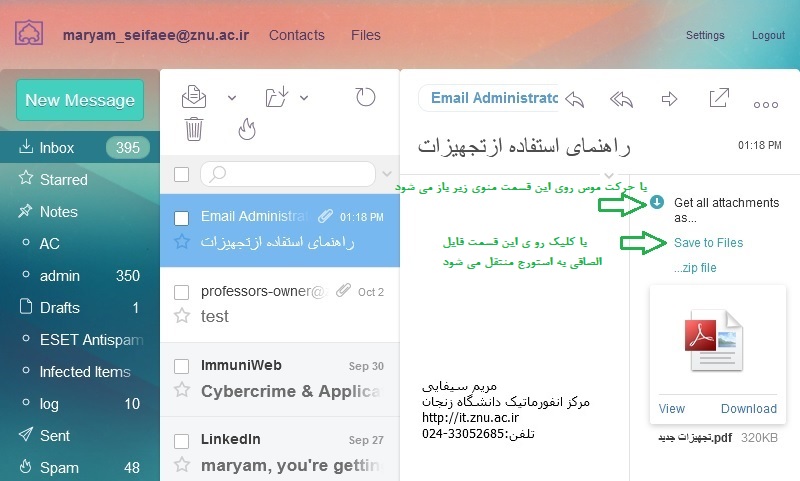Tick the checkbox for the professors-owner email
This screenshot has width=800, height=481.
[182, 292]
